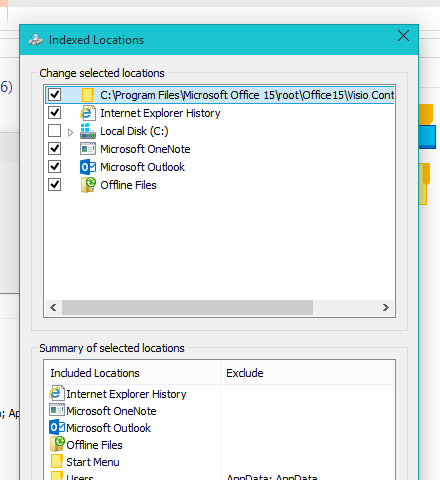Screen dimensions: 440x480
Task: Select Local Disk (C:) label in tree
Action: [x=134, y=131]
